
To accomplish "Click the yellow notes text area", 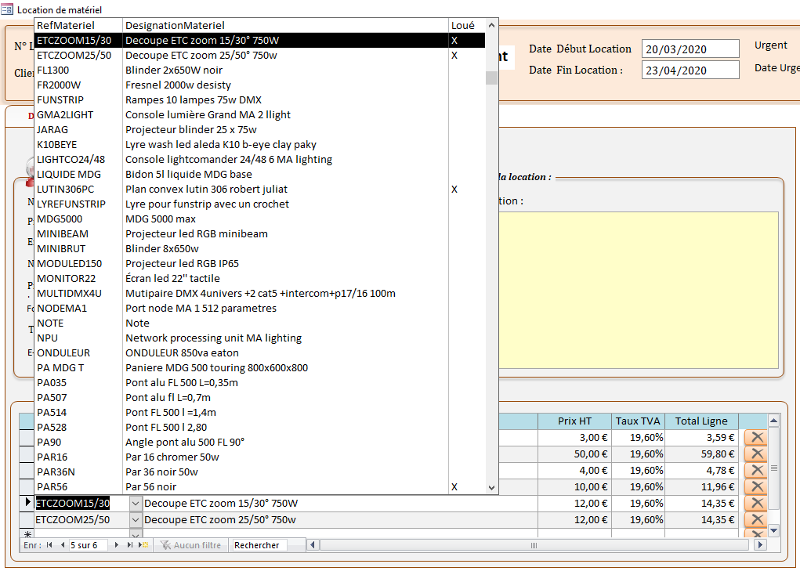I will pos(639,290).
